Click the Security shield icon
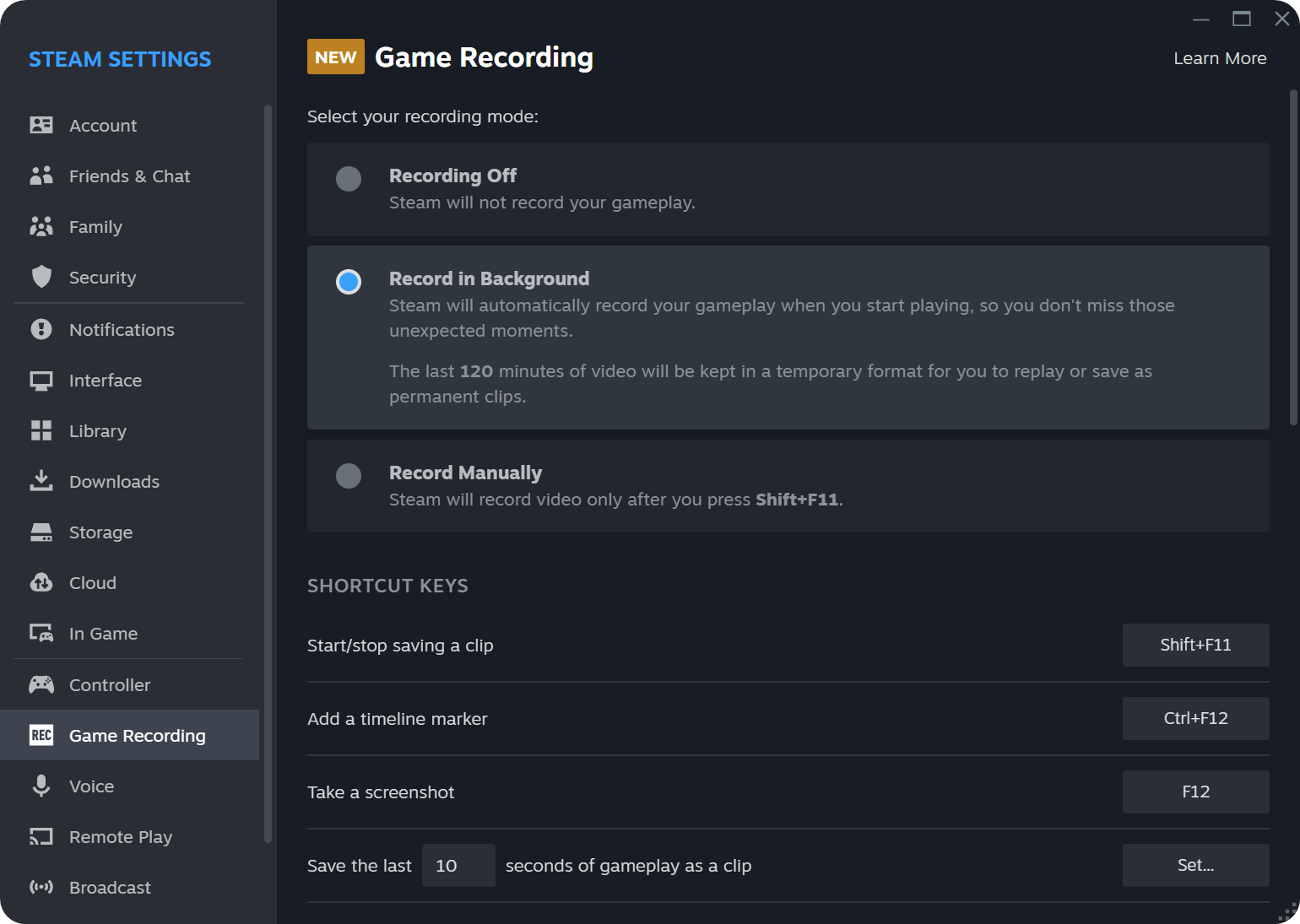This screenshot has height=924, width=1300. pos(41,277)
